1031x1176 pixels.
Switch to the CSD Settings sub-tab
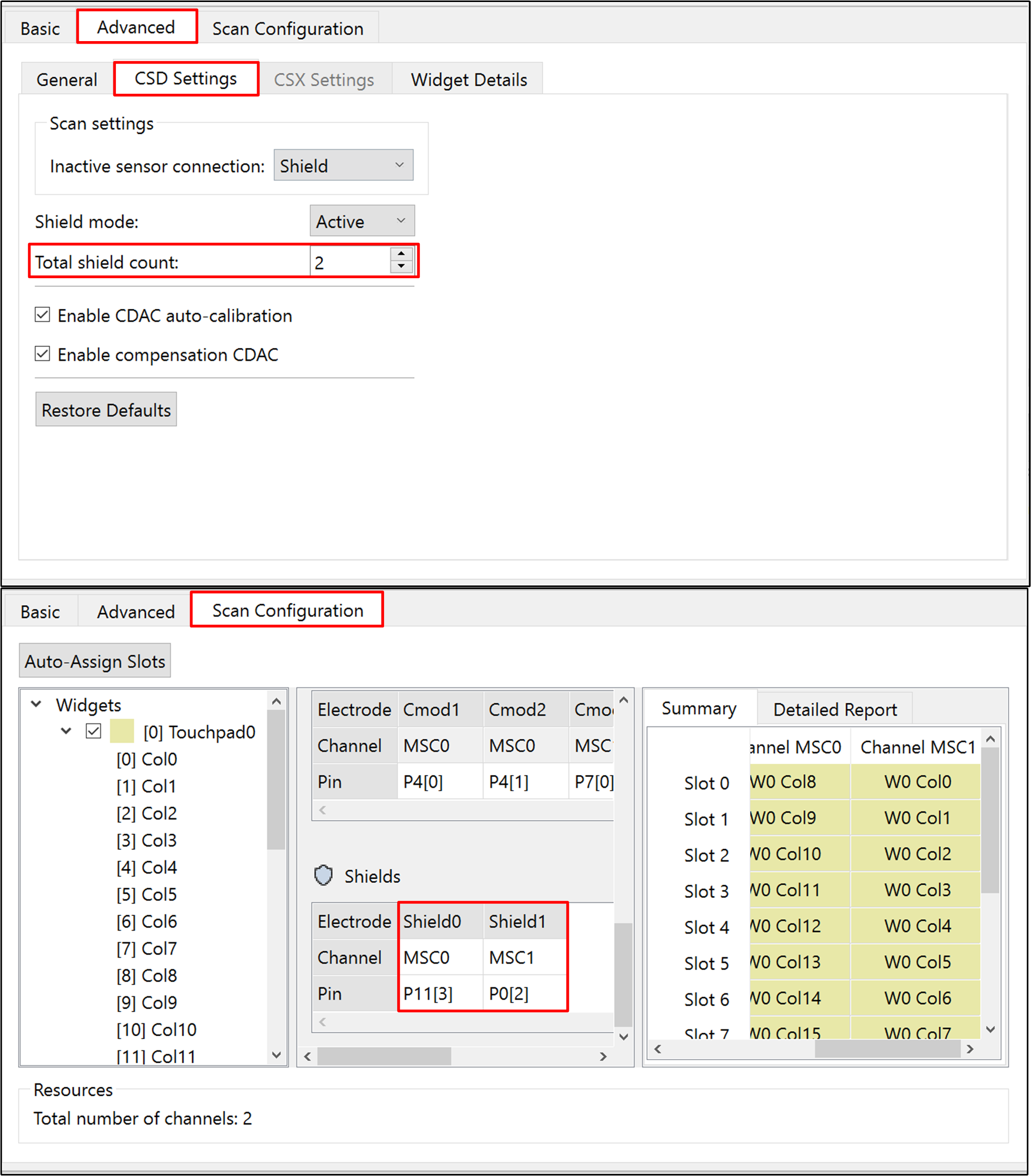point(186,78)
